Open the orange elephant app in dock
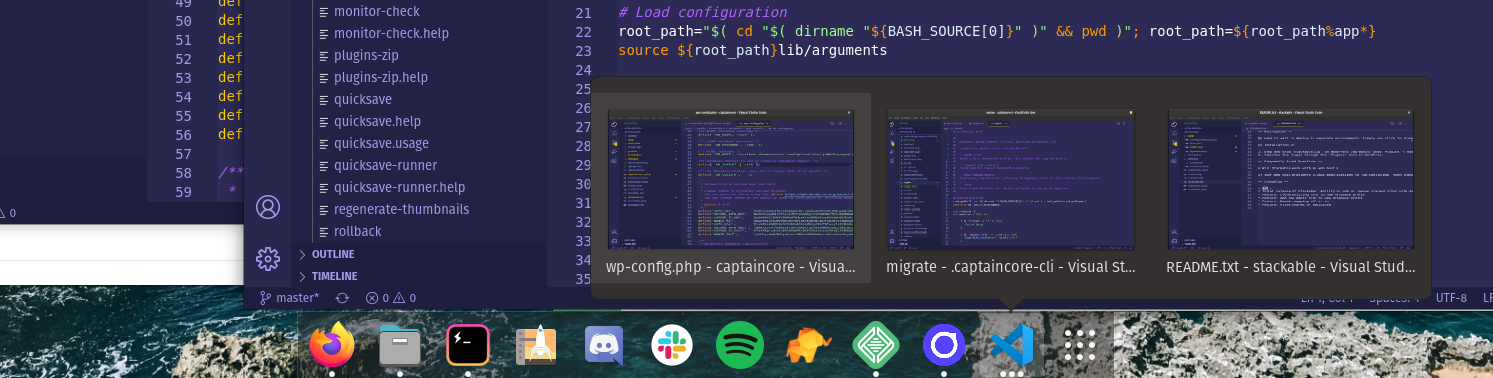Image resolution: width=1493 pixels, height=378 pixels. click(x=808, y=346)
